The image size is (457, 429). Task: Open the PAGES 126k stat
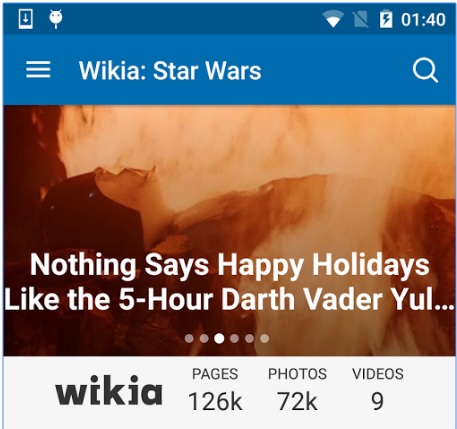pyautogui.click(x=215, y=389)
